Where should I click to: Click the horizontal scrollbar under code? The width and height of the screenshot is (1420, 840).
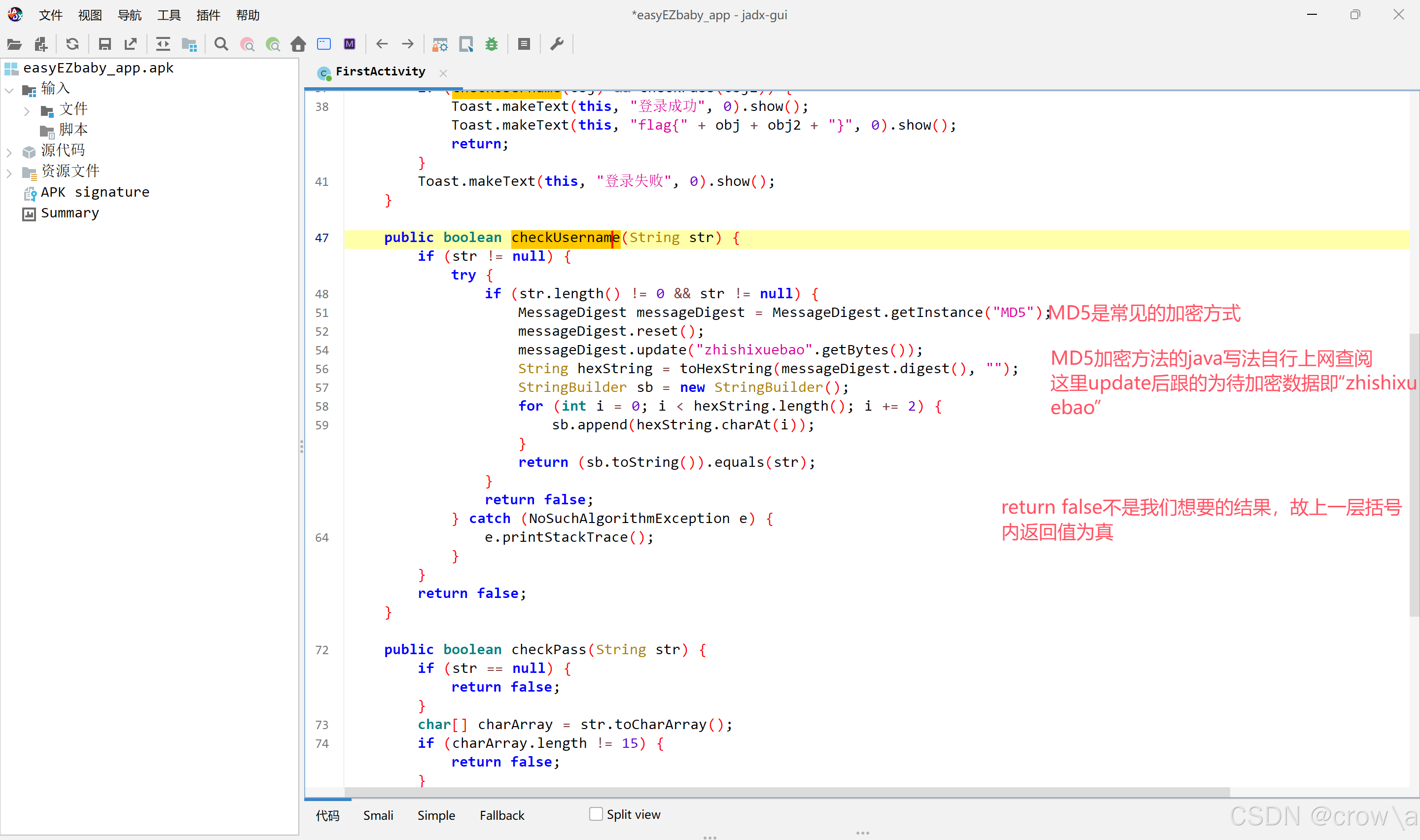coord(787,791)
